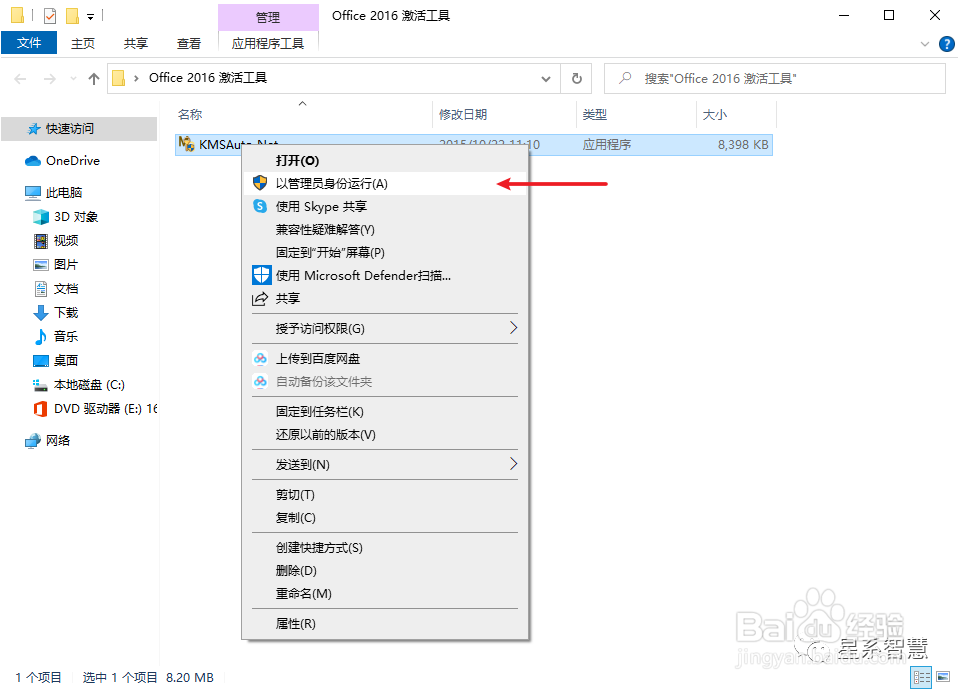Open the quick access toolbar customize dropdown
Screen dimensions: 959x690
[91, 17]
